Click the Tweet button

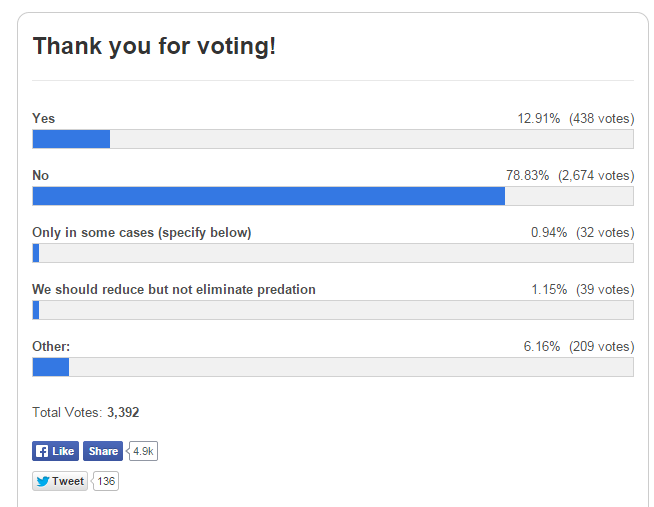click(x=60, y=481)
